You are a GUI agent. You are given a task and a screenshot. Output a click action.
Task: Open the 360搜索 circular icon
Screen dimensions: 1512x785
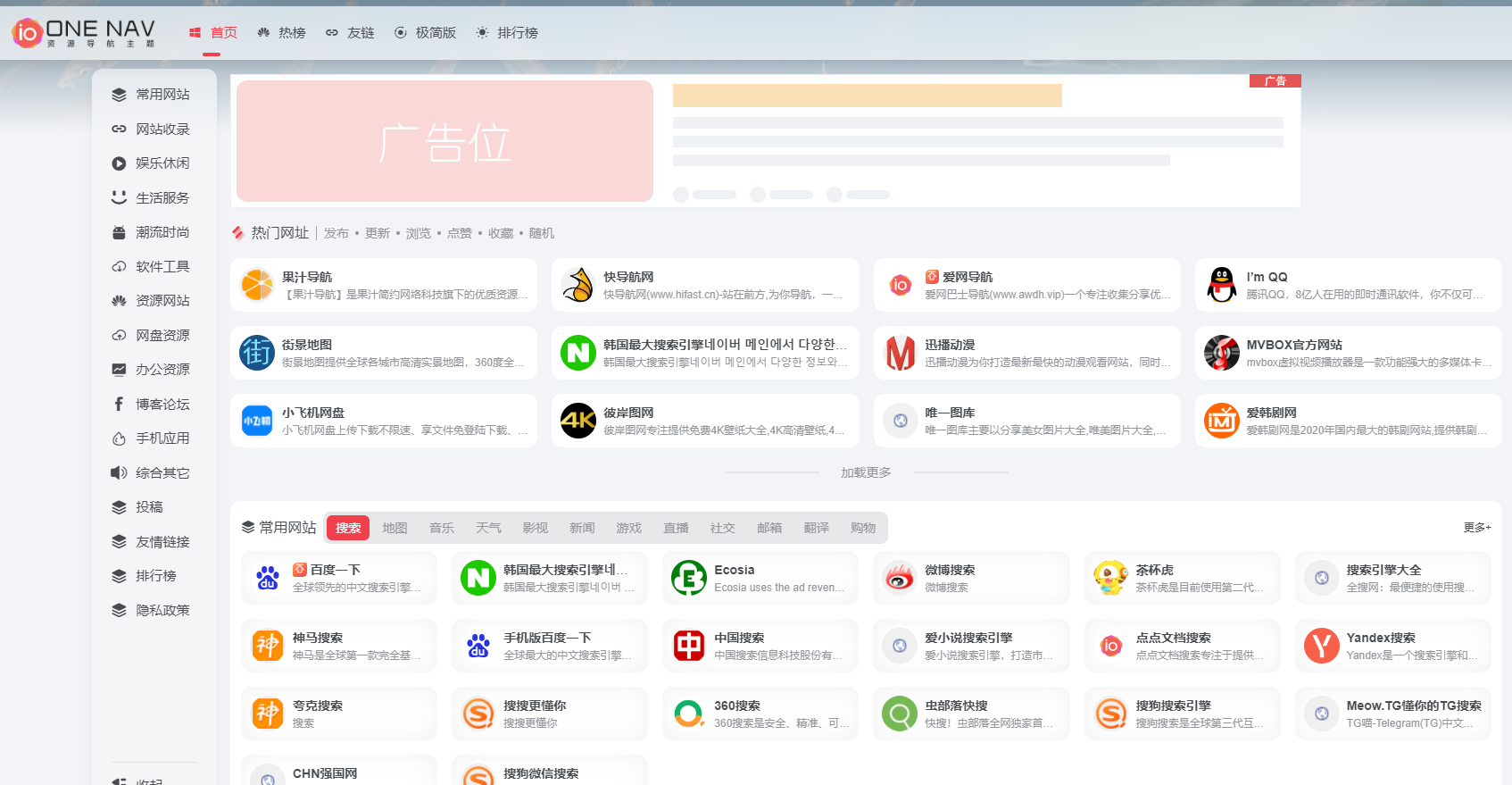click(x=688, y=714)
